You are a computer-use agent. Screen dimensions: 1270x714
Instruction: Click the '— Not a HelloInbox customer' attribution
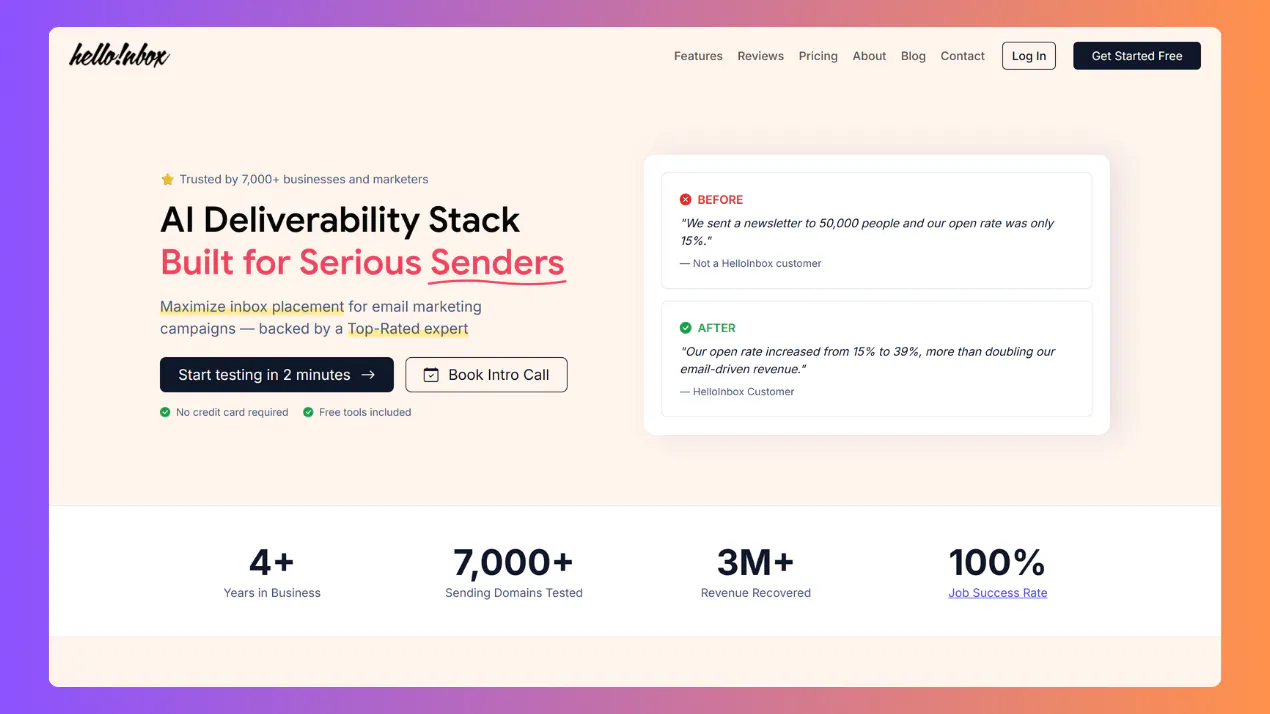(751, 264)
